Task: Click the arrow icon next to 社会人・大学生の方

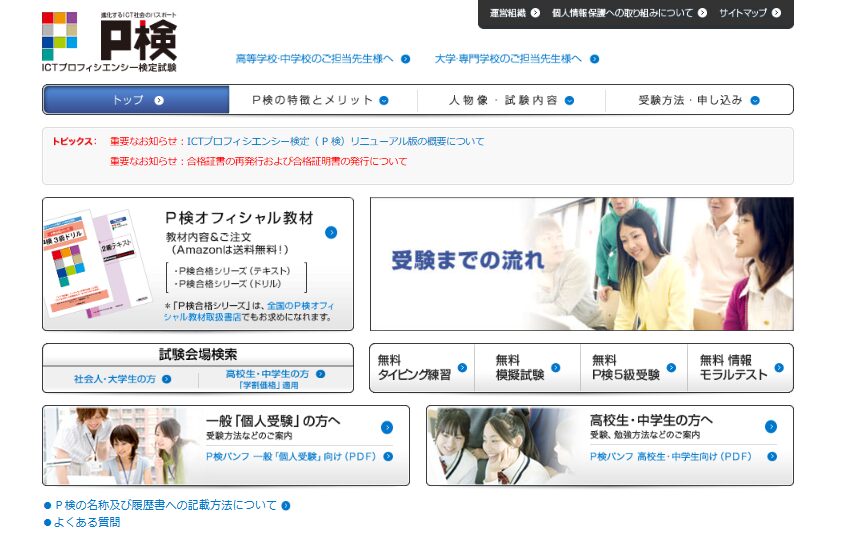Action: tap(166, 379)
